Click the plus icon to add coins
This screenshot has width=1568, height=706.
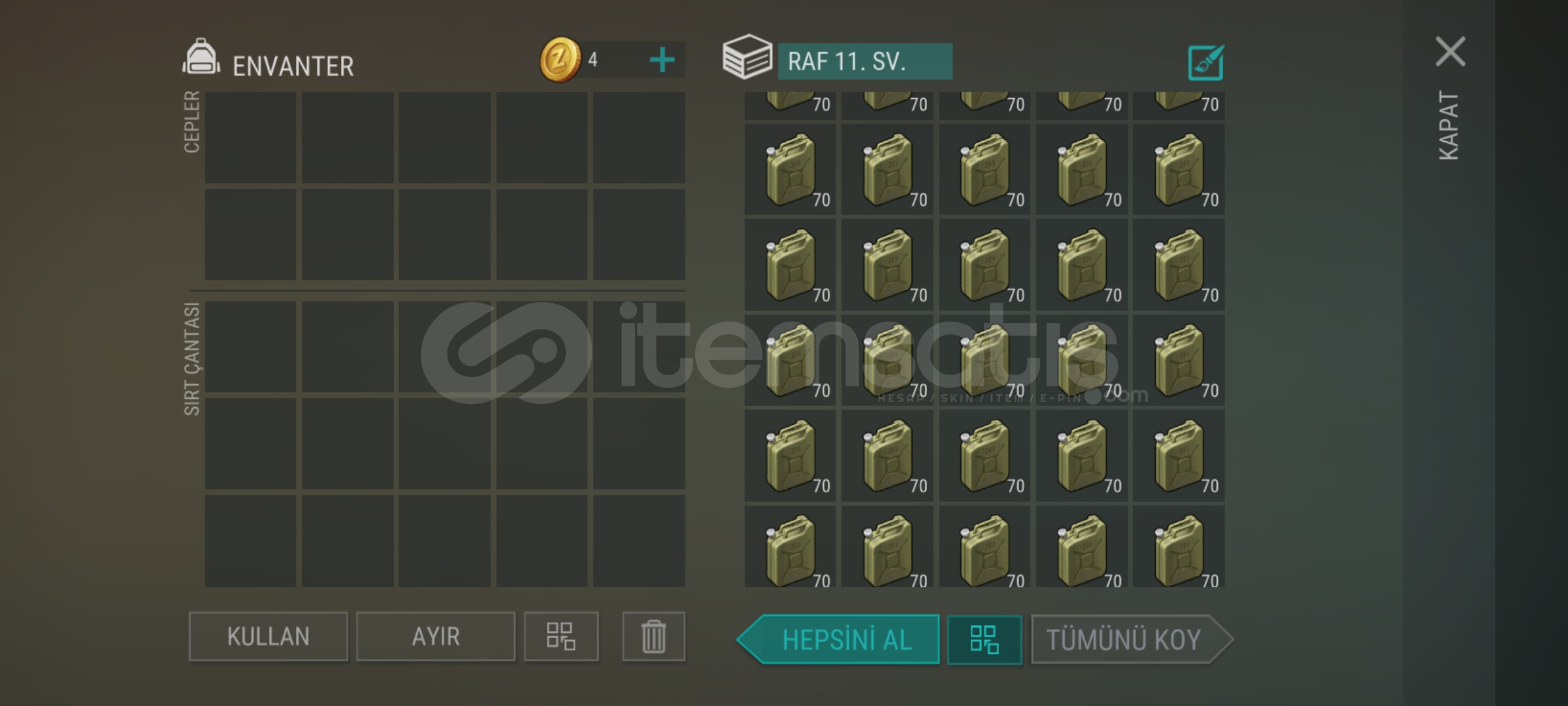(662, 60)
